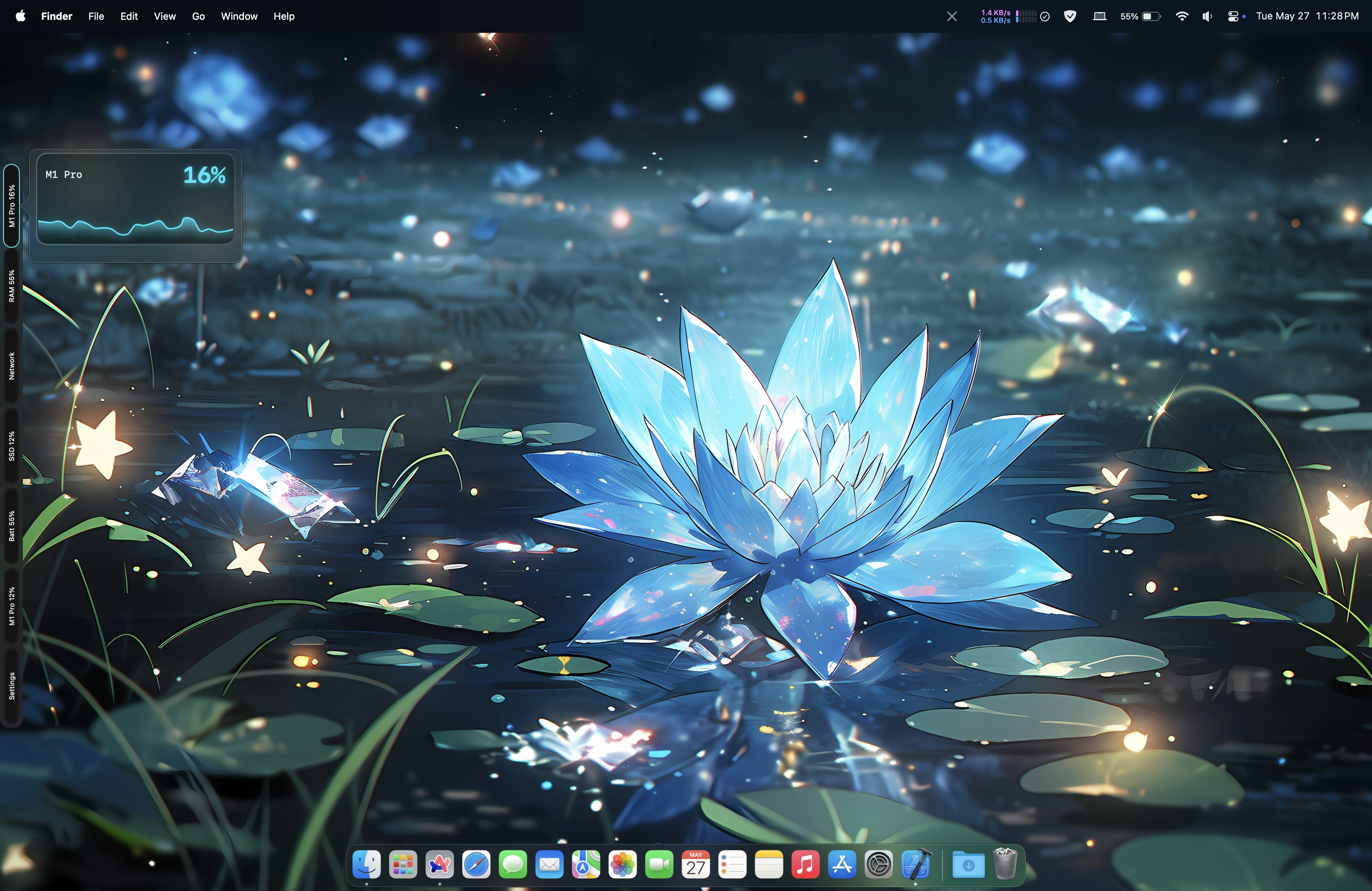Open the Downloads folder stack in Dock
The width and height of the screenshot is (1372, 891).
(x=968, y=864)
